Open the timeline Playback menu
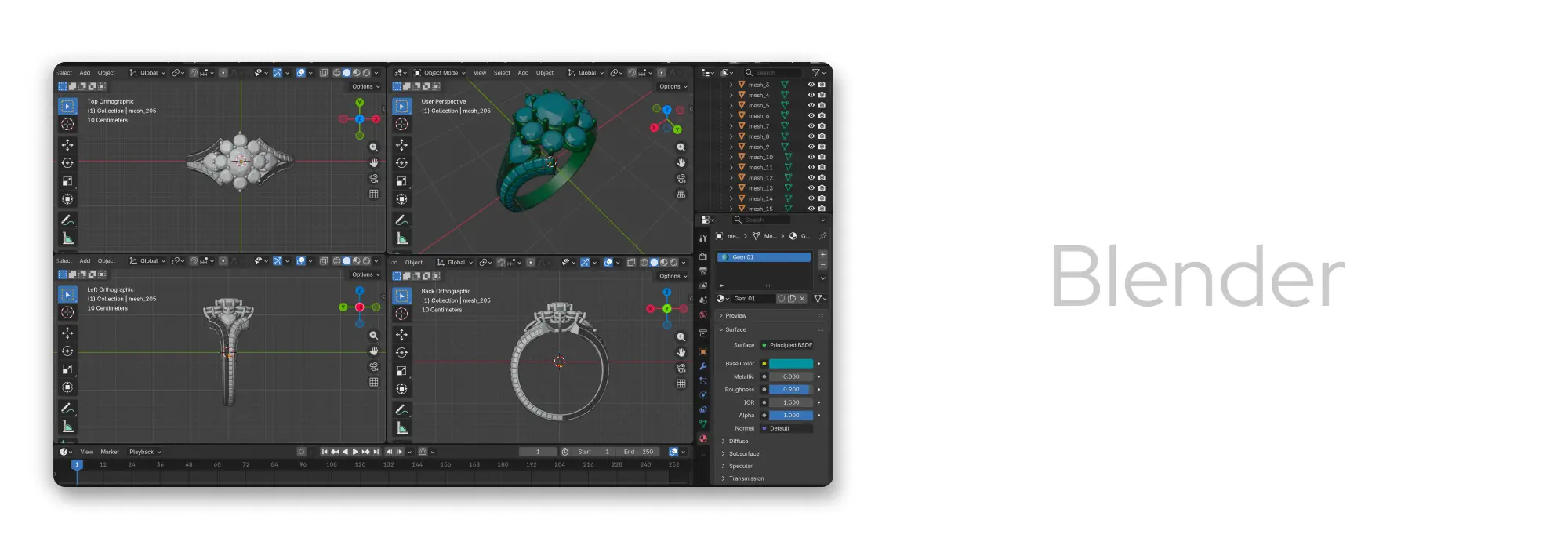The image size is (1568, 549). point(144,452)
